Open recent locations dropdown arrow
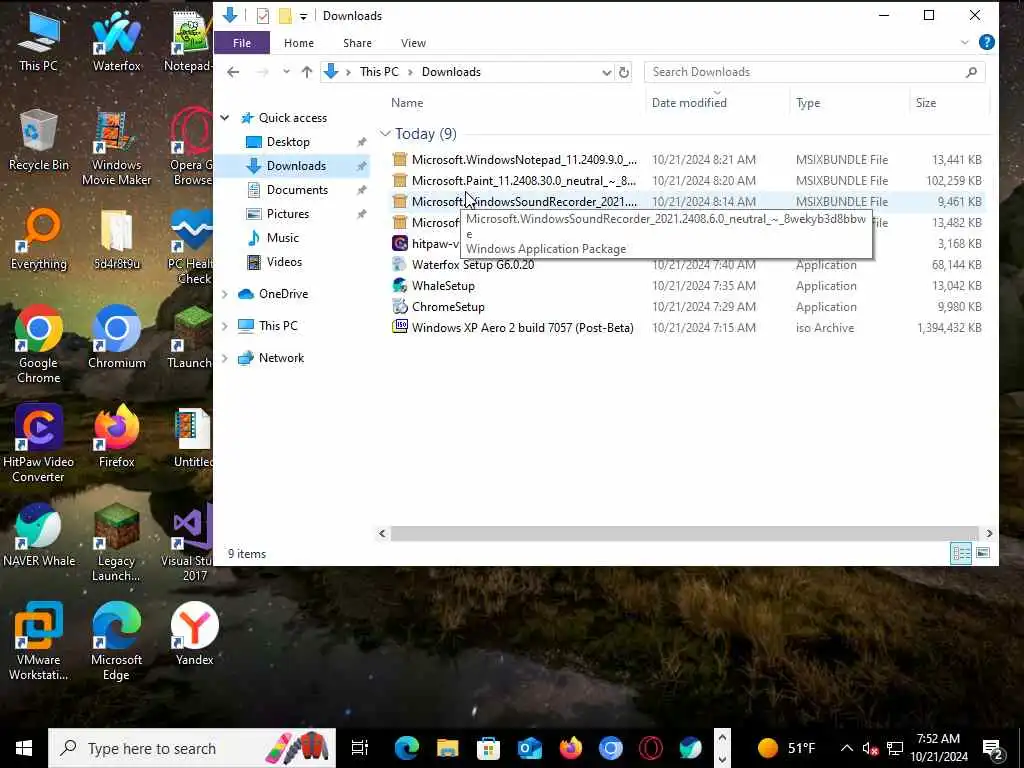This screenshot has width=1024, height=768. pyautogui.click(x=286, y=72)
